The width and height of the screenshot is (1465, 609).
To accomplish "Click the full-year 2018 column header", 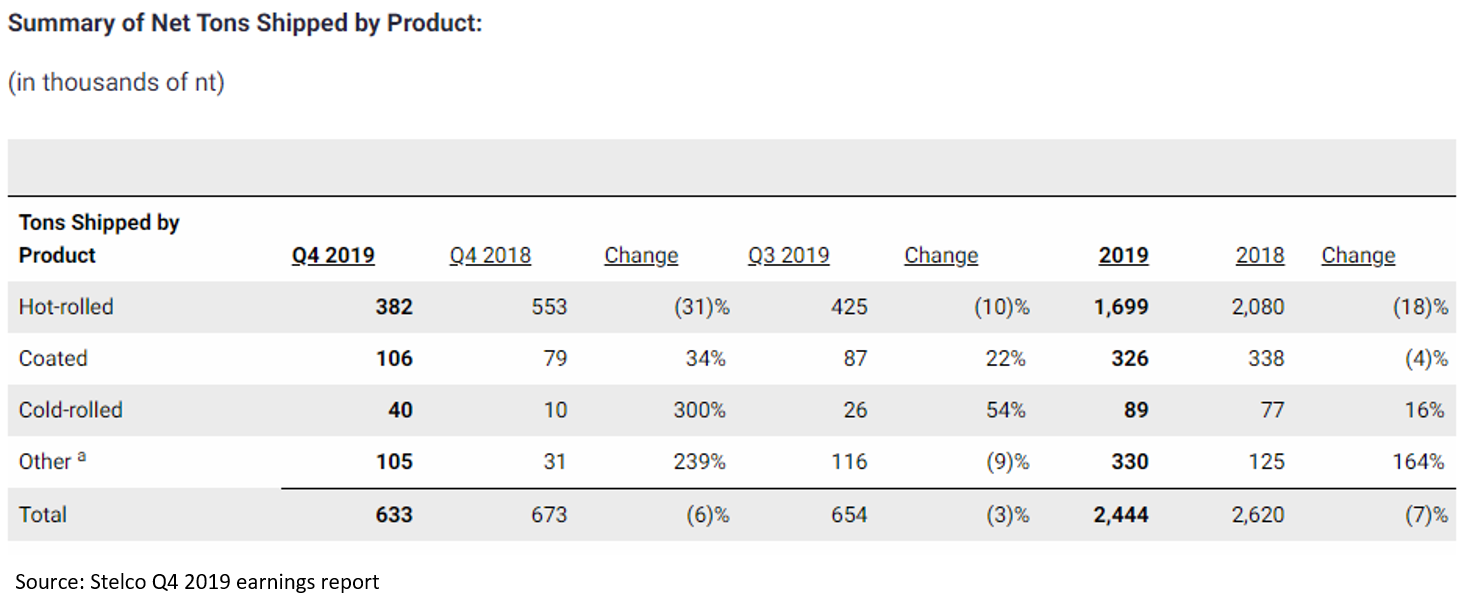I will click(1259, 256).
